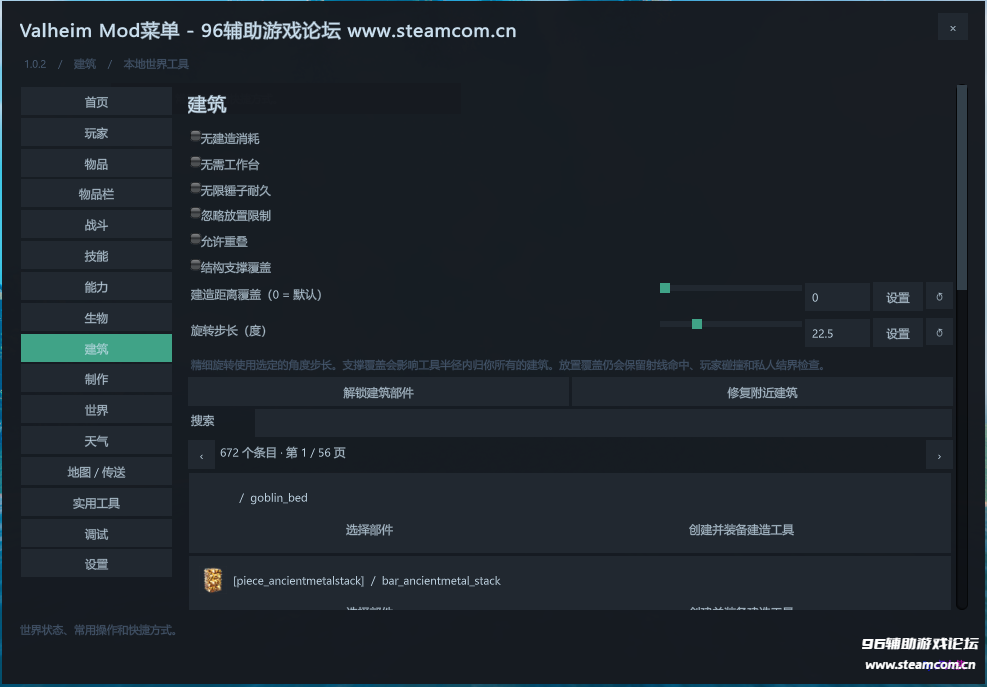Open the 首页 section
This screenshot has width=987, height=687.
click(x=96, y=102)
